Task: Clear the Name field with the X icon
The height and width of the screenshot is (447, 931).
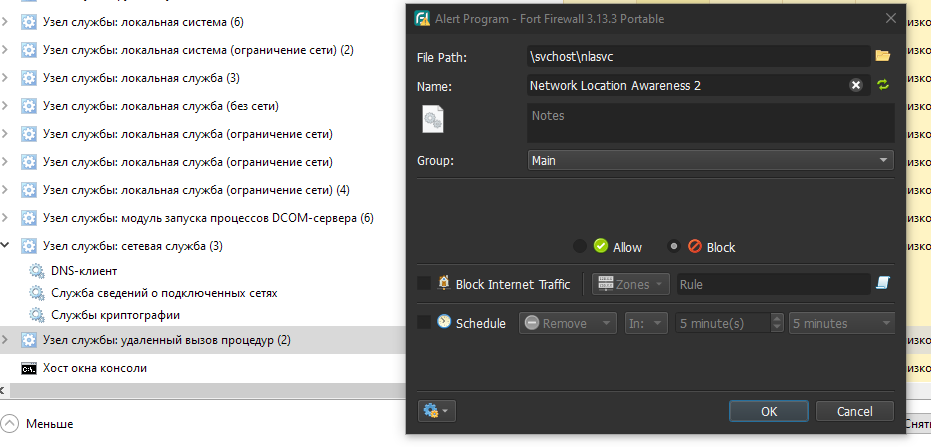Action: coord(856,85)
